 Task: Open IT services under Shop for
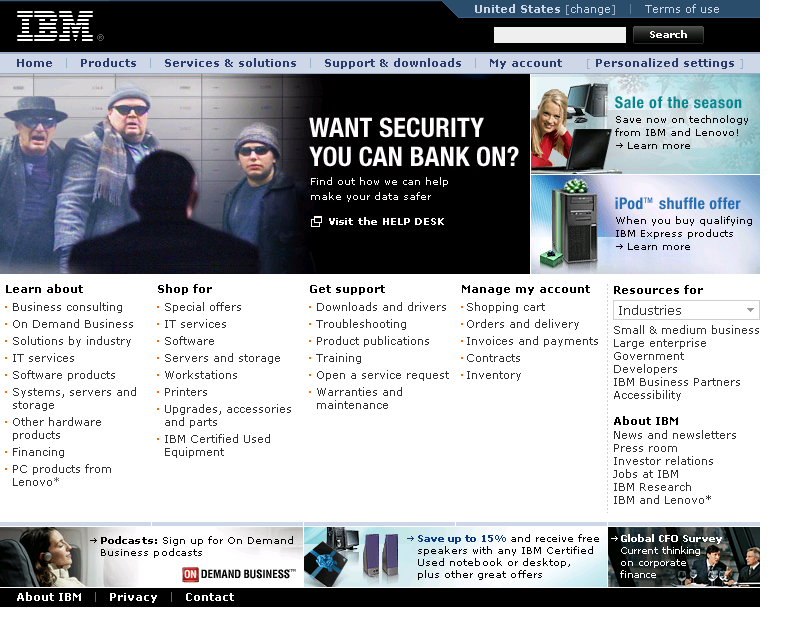195,324
